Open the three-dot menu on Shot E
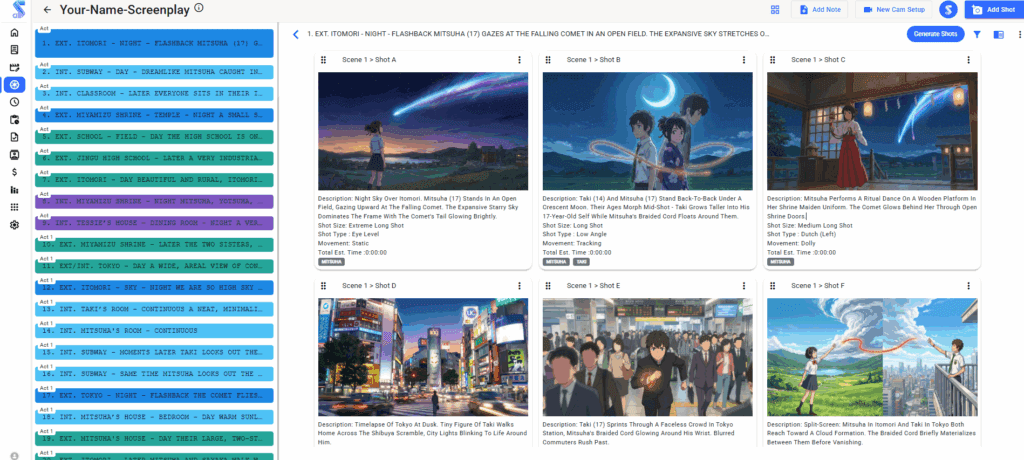 pos(744,286)
